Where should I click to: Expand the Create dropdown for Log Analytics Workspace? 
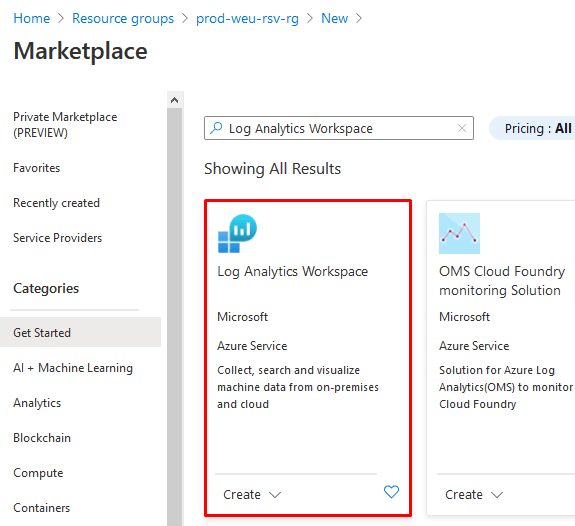click(252, 494)
